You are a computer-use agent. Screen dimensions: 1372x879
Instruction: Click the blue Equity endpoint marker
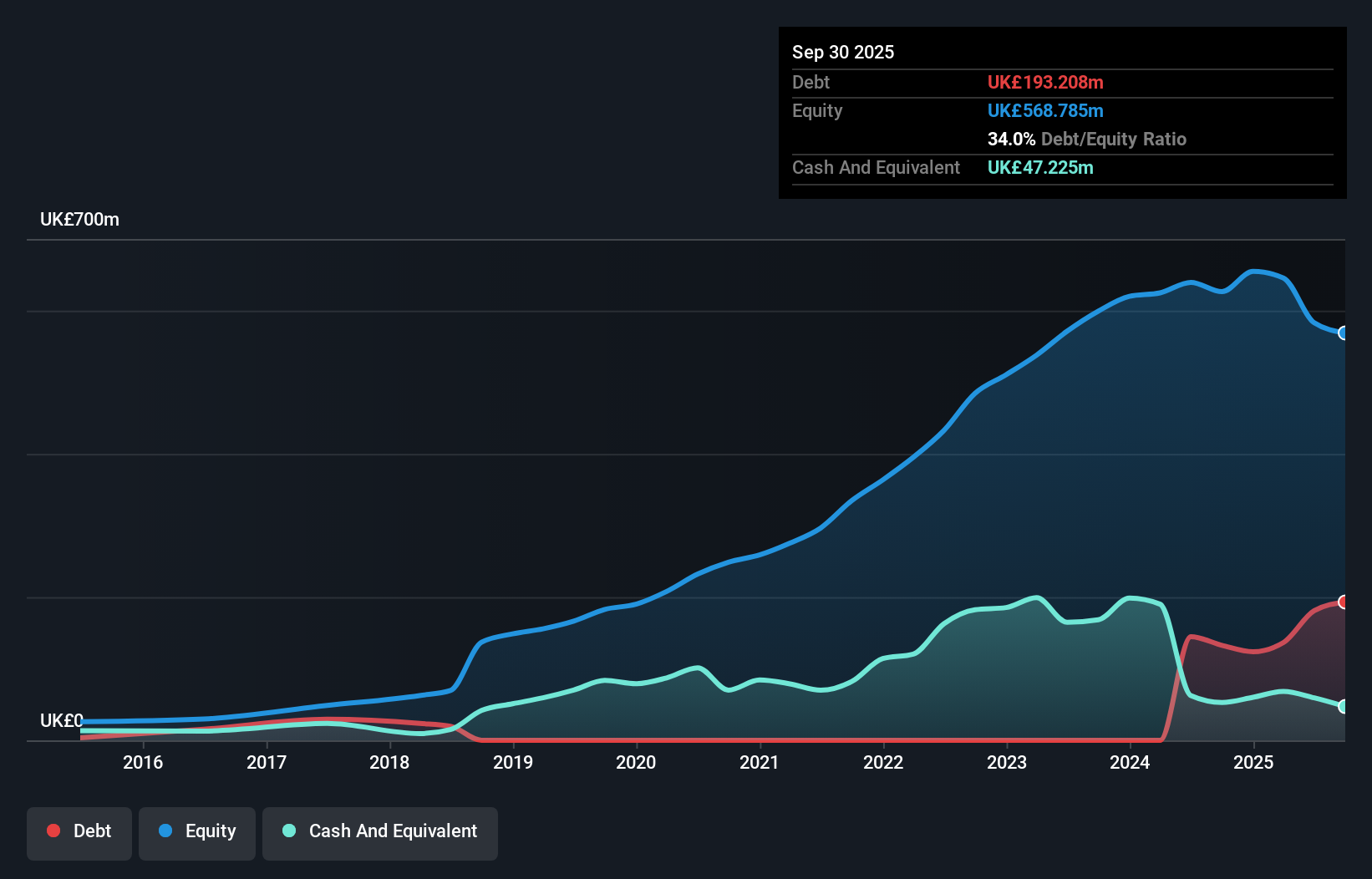[x=1344, y=333]
